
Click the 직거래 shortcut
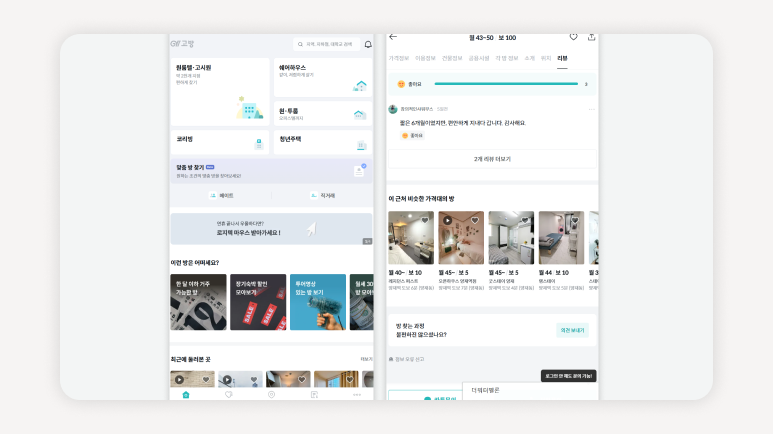pos(323,196)
